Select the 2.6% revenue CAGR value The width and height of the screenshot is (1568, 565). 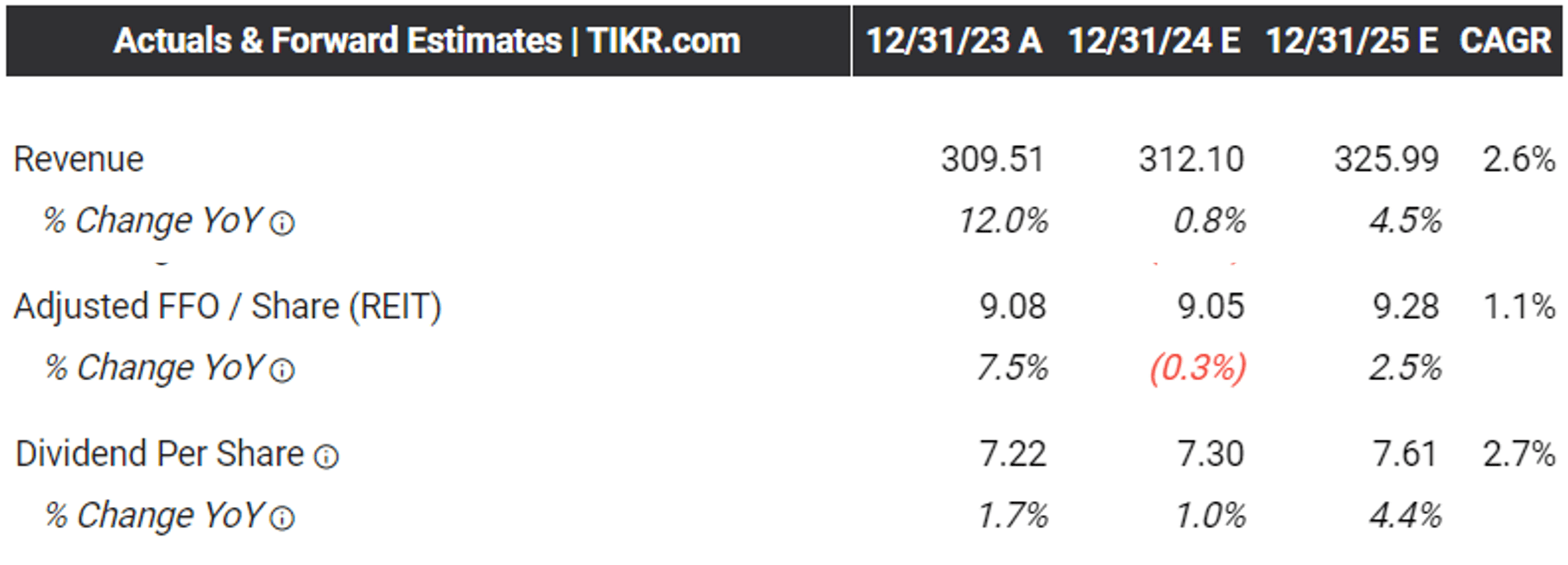1519,159
